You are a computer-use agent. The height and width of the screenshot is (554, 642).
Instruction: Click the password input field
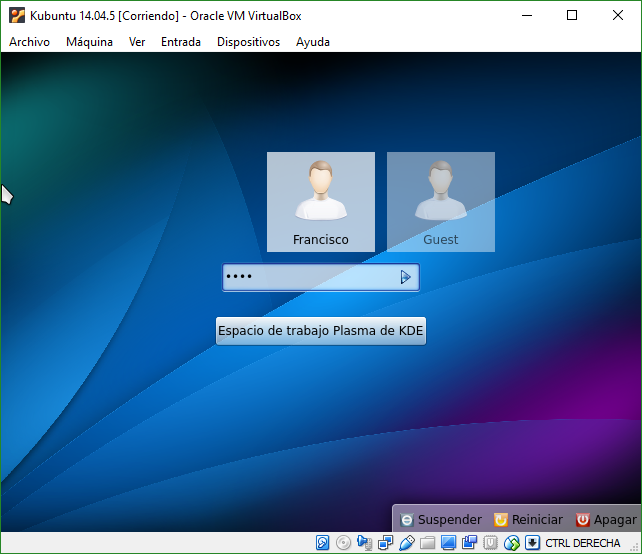point(308,277)
